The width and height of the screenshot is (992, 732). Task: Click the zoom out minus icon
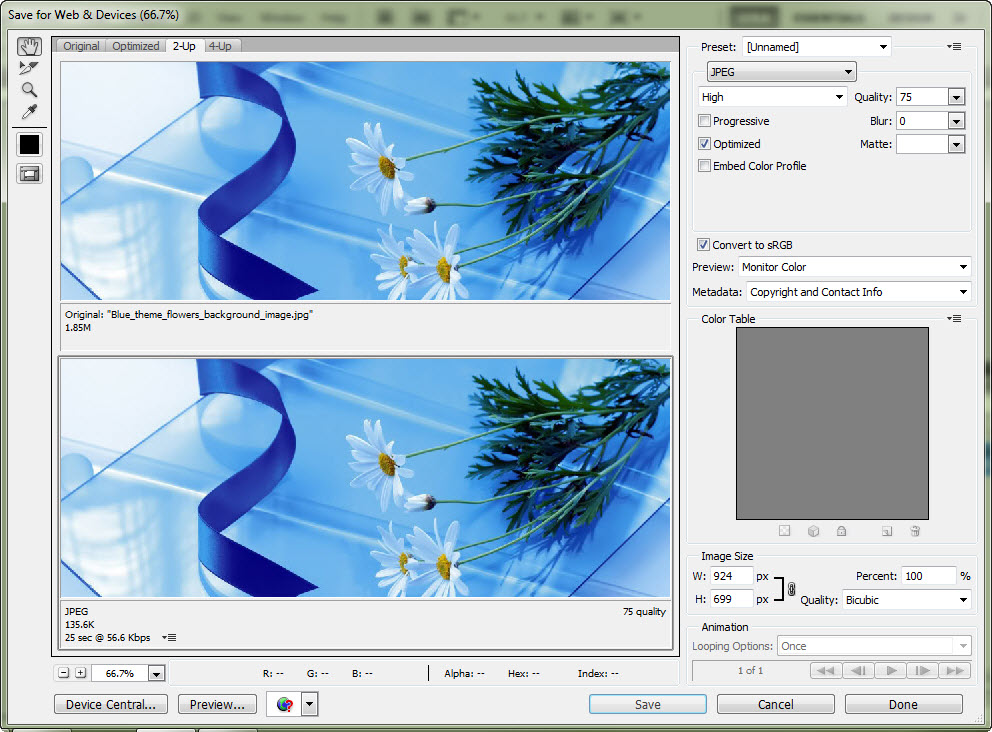coord(64,673)
